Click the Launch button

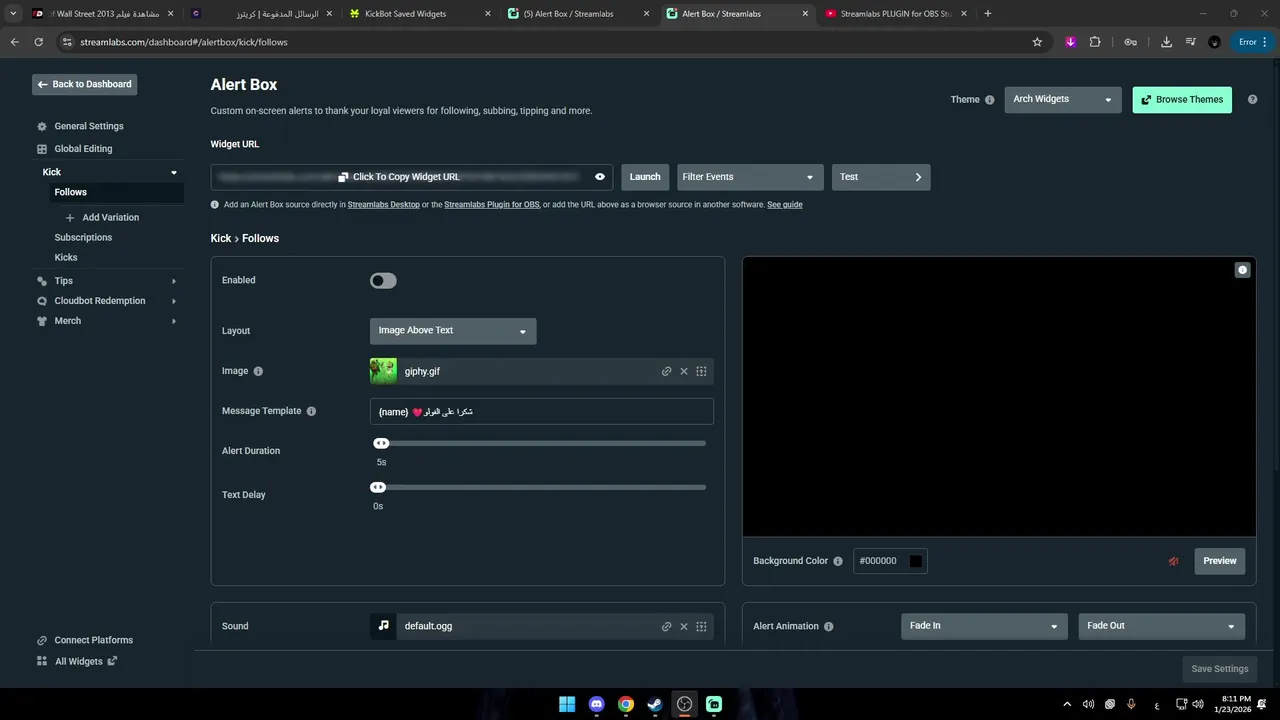click(645, 177)
